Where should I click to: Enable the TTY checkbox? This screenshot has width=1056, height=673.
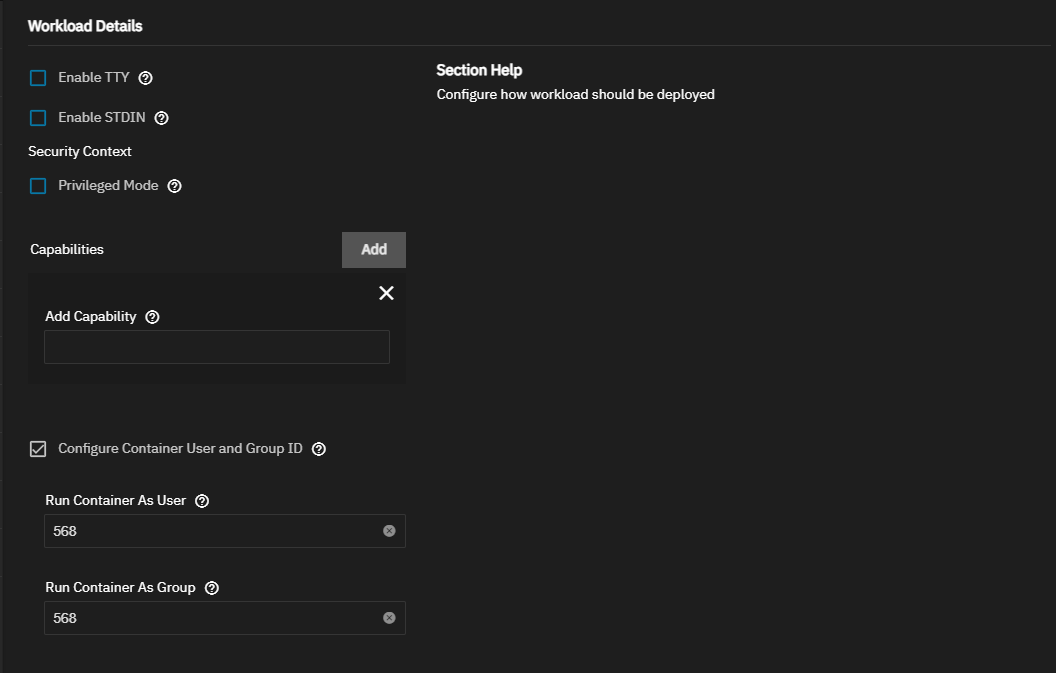(x=38, y=78)
